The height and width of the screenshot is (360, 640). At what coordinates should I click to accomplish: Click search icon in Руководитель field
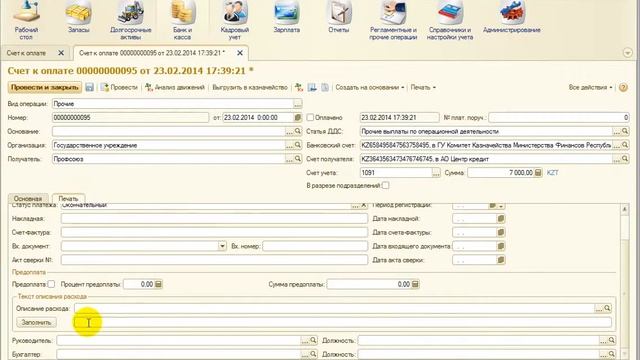click(313, 340)
